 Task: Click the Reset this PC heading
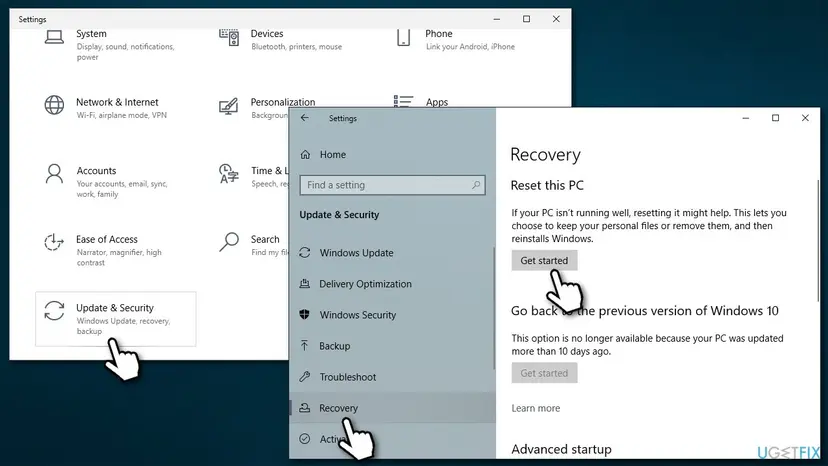tap(547, 185)
